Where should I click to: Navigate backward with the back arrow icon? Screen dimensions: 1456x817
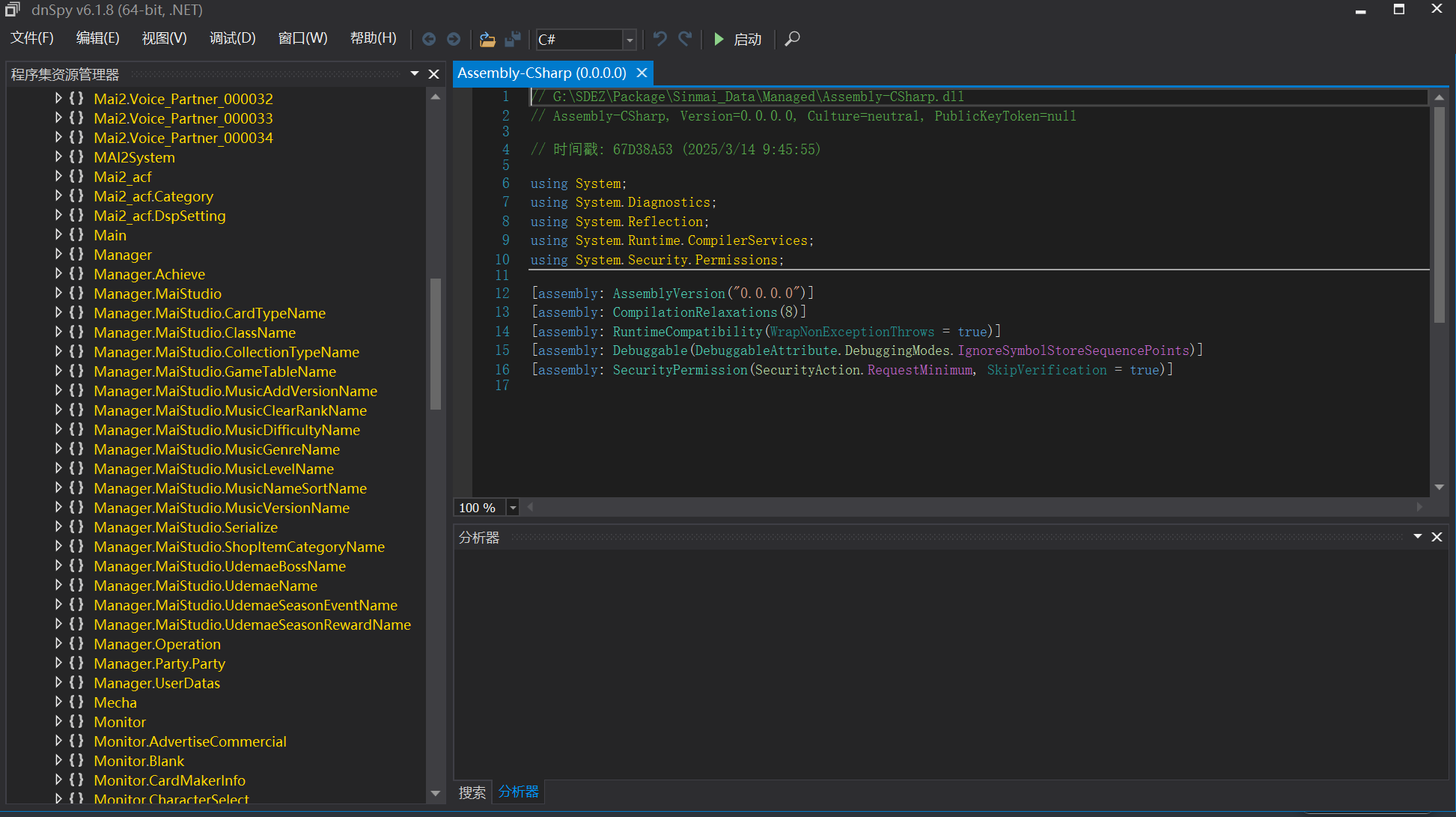tap(429, 39)
